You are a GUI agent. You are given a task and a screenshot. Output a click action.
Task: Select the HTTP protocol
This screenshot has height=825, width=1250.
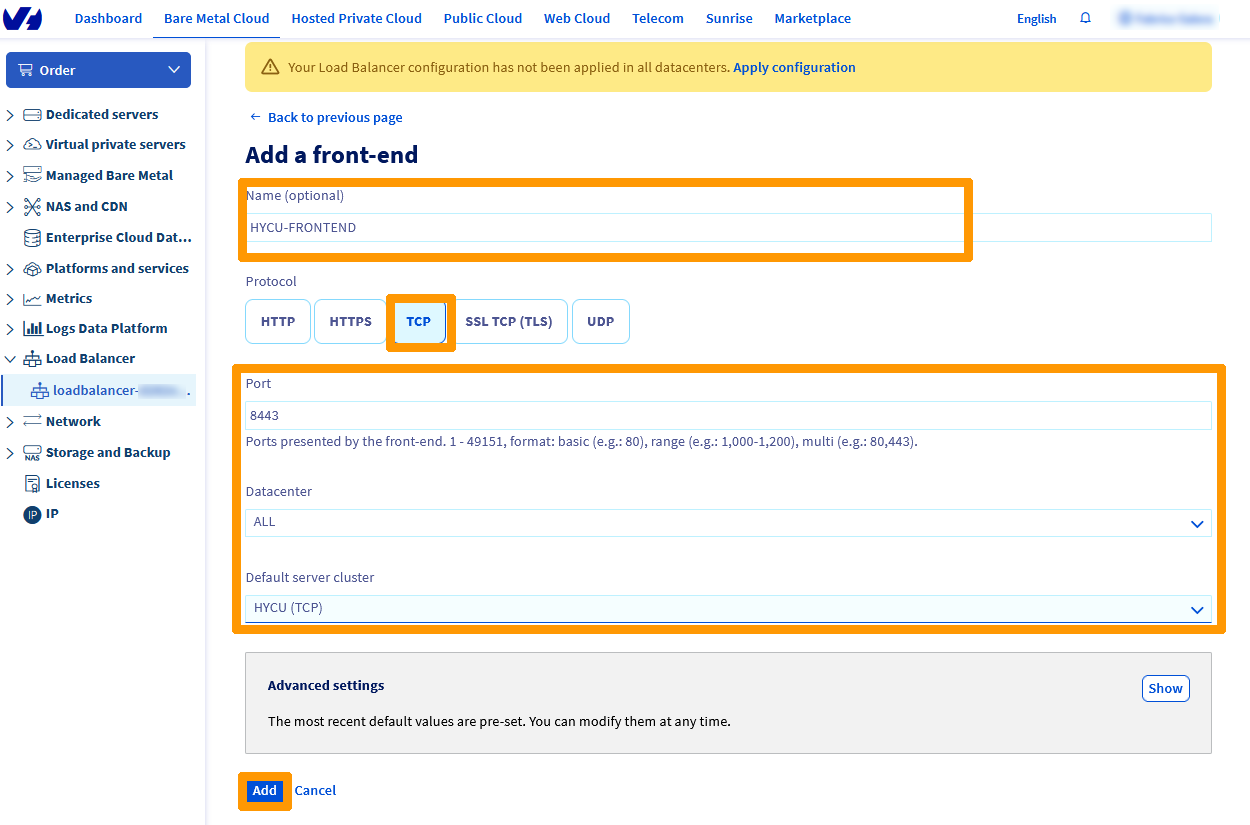pos(277,321)
